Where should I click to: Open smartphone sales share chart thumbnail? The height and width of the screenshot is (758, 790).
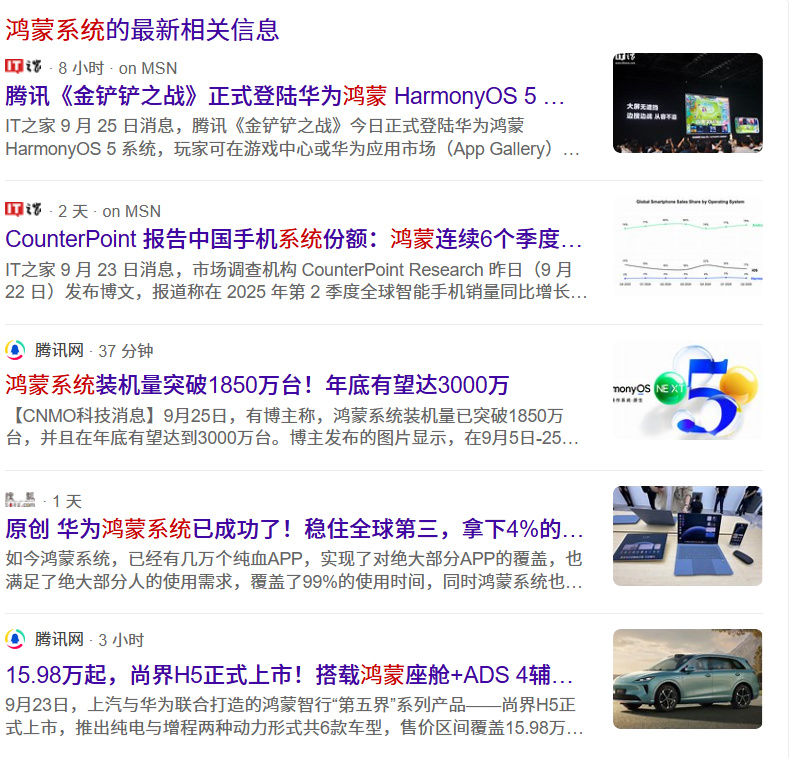687,245
